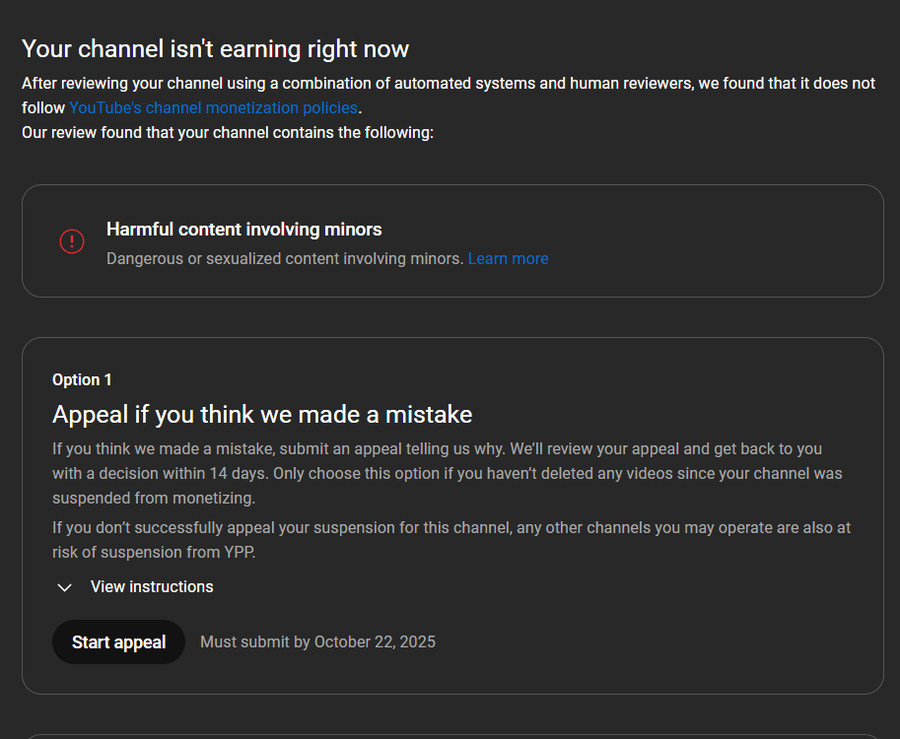Expand the View instructions chevron arrow

pos(65,587)
